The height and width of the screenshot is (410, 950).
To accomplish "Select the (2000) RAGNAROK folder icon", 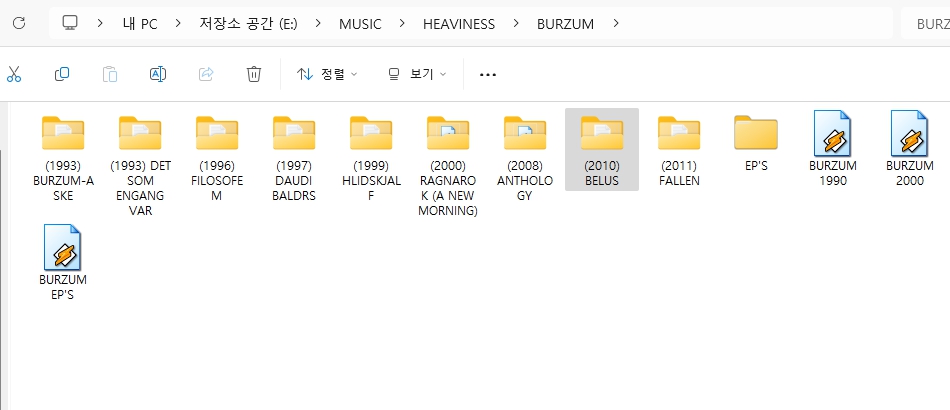I will click(x=448, y=133).
